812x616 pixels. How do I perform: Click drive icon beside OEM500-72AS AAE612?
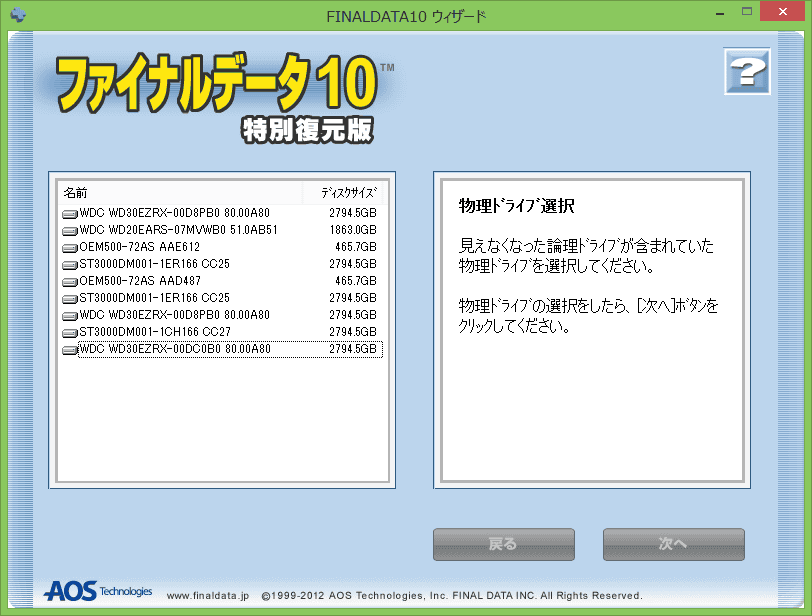69,247
